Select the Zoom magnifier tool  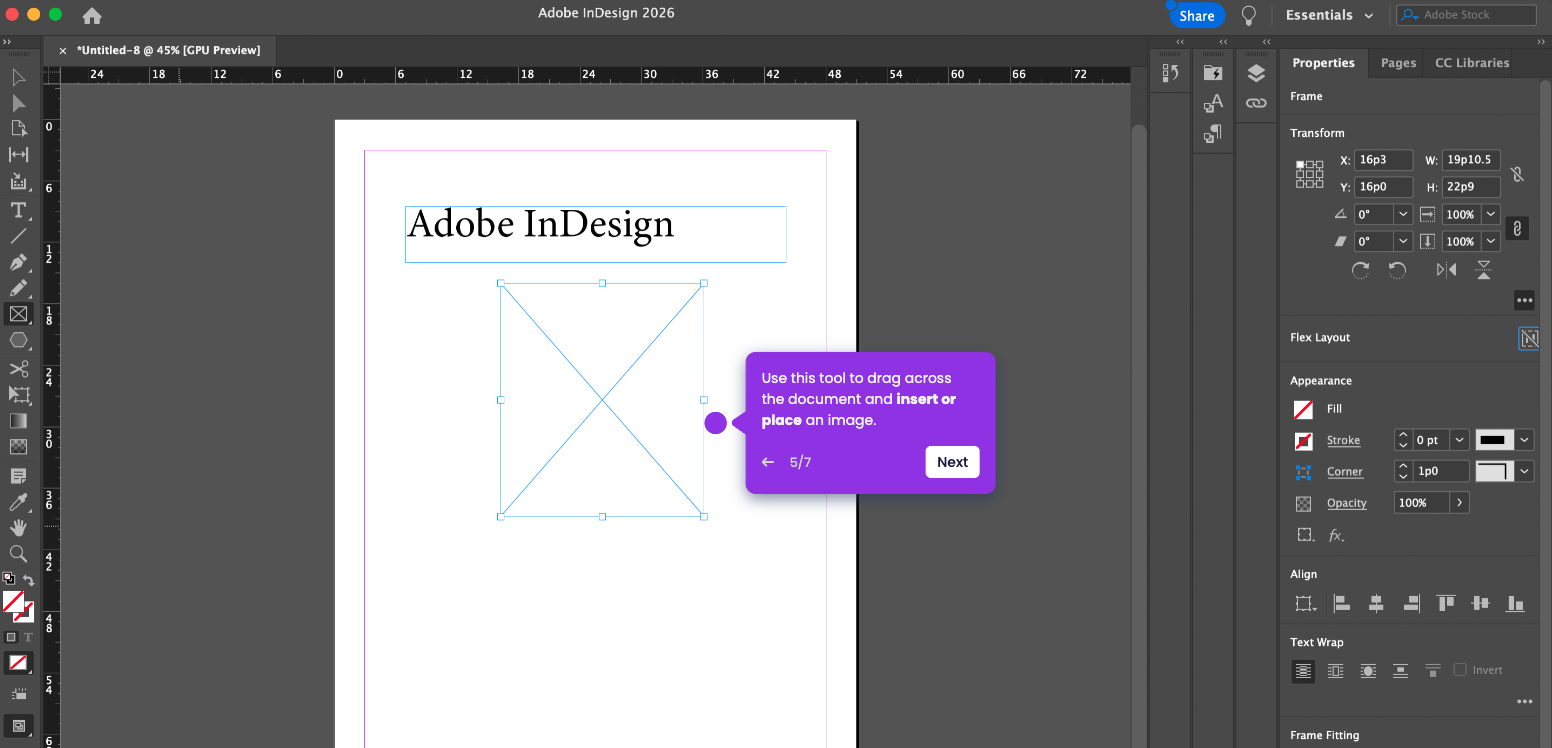click(x=18, y=553)
